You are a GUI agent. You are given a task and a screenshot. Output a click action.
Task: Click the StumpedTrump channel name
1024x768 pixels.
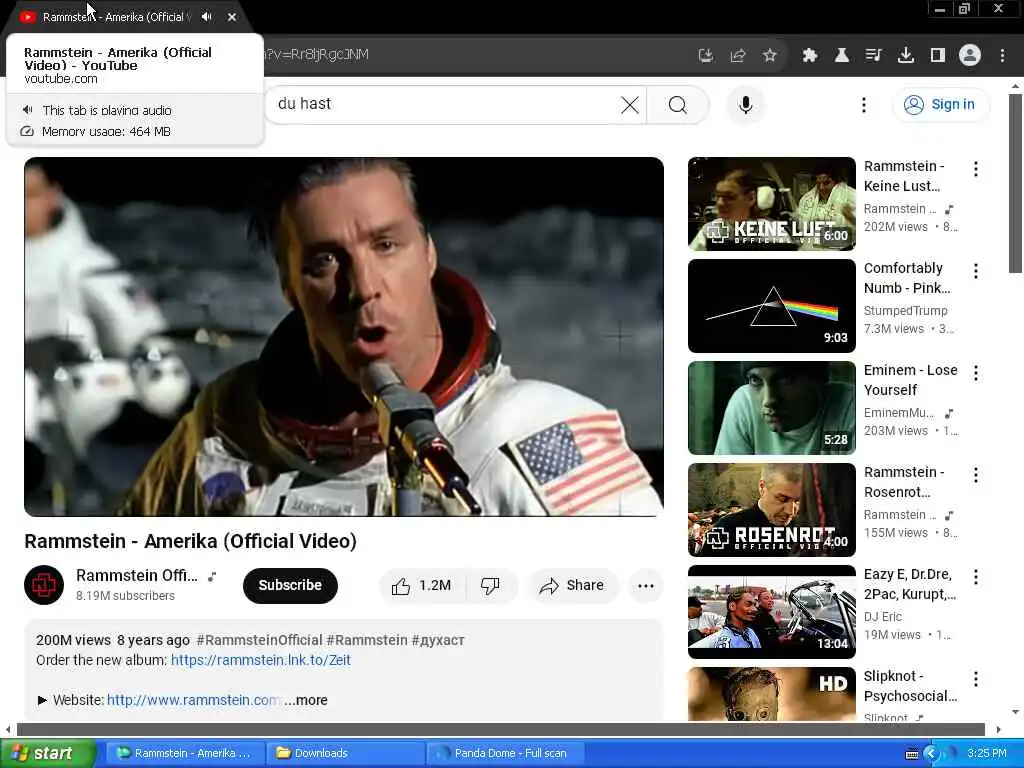pyautogui.click(x=905, y=311)
